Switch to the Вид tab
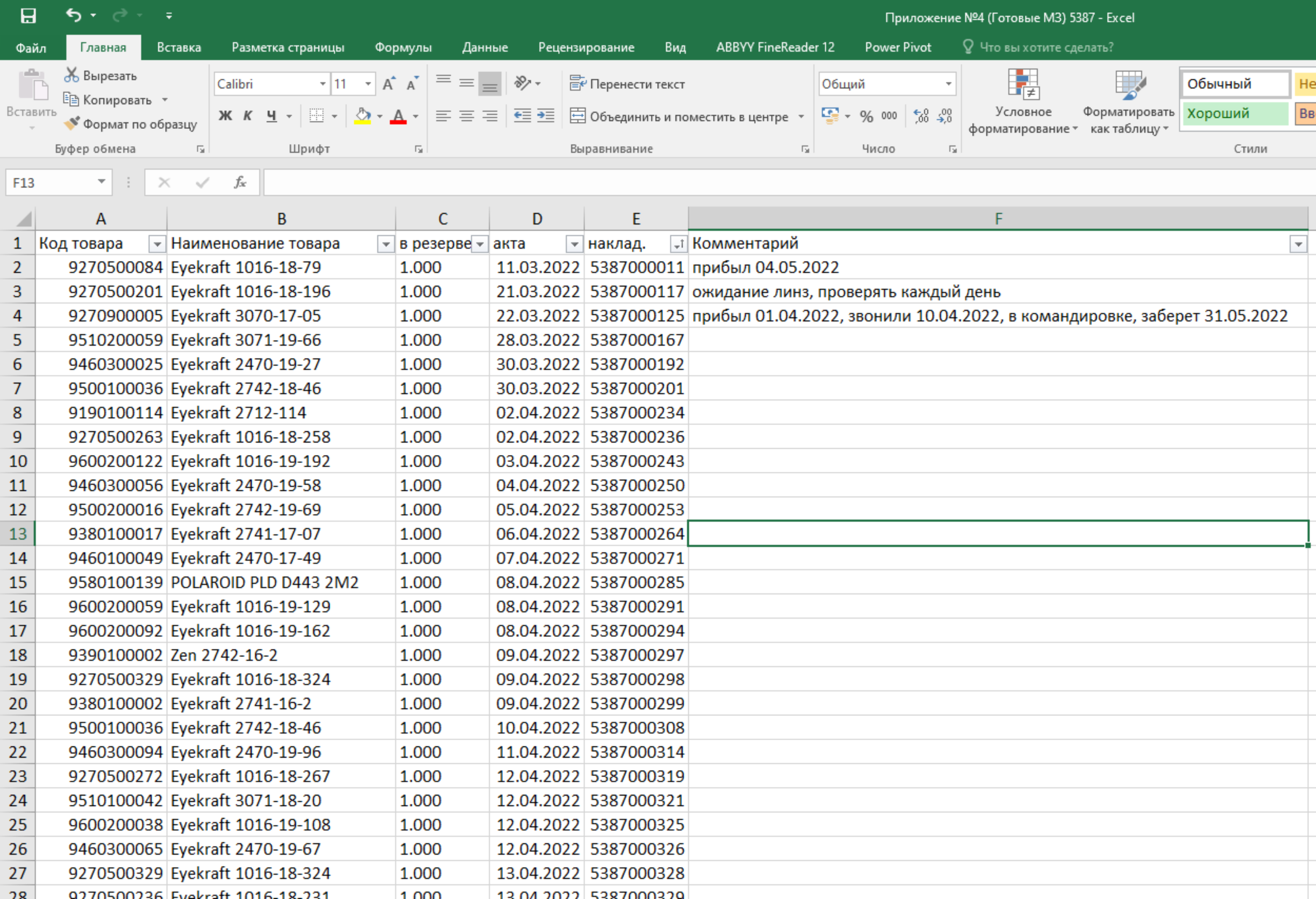Image resolution: width=1316 pixels, height=899 pixels. tap(675, 48)
